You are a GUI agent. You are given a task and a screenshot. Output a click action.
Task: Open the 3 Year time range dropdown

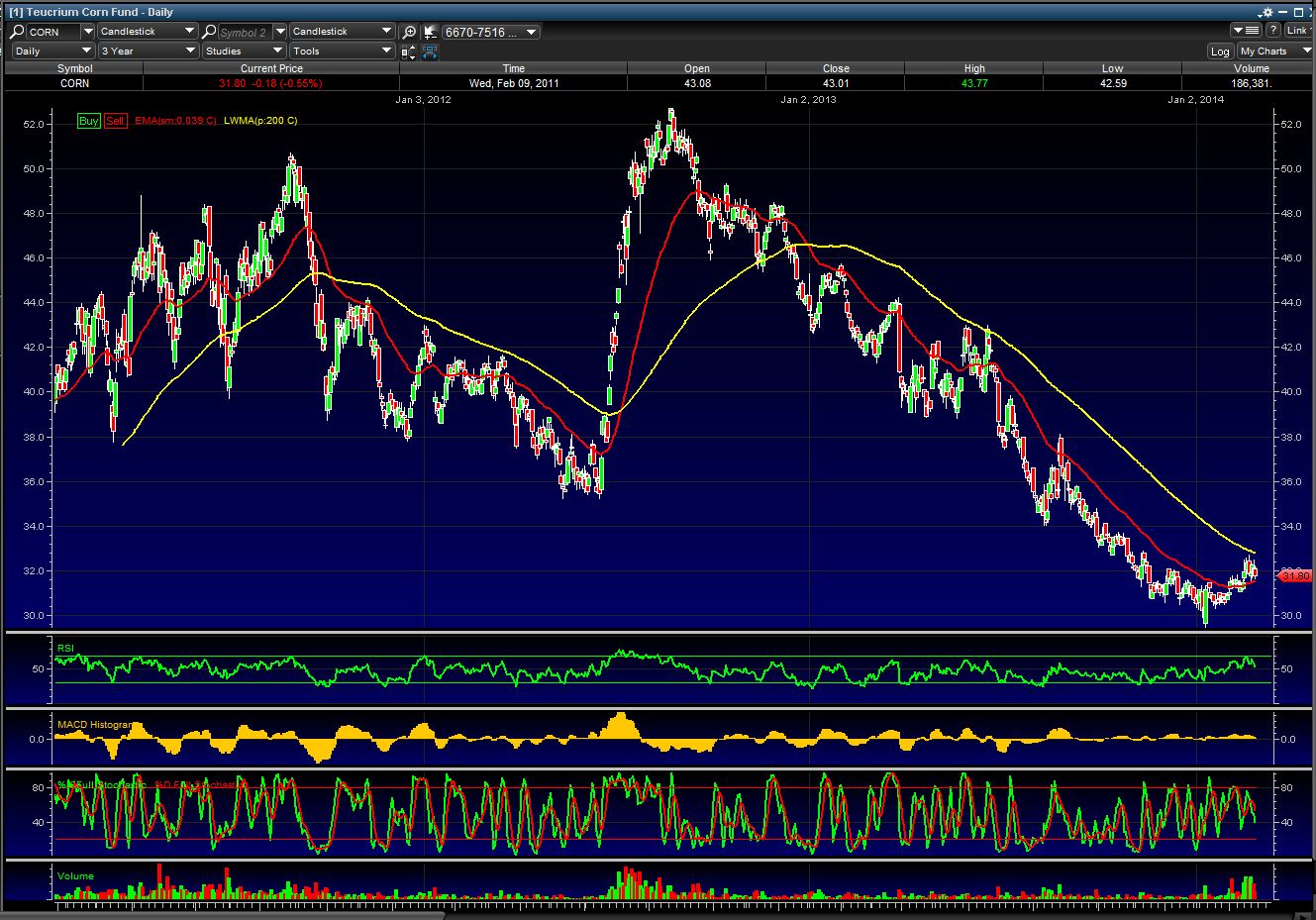(x=147, y=51)
